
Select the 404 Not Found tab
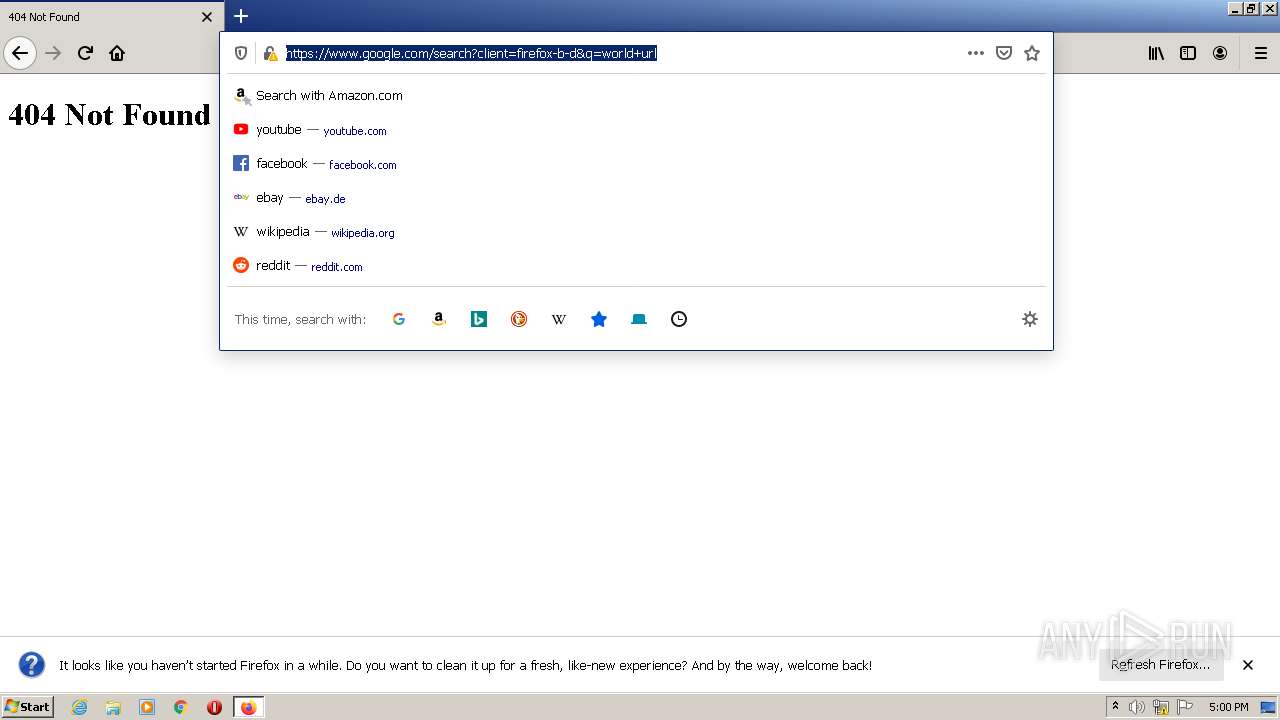click(111, 17)
